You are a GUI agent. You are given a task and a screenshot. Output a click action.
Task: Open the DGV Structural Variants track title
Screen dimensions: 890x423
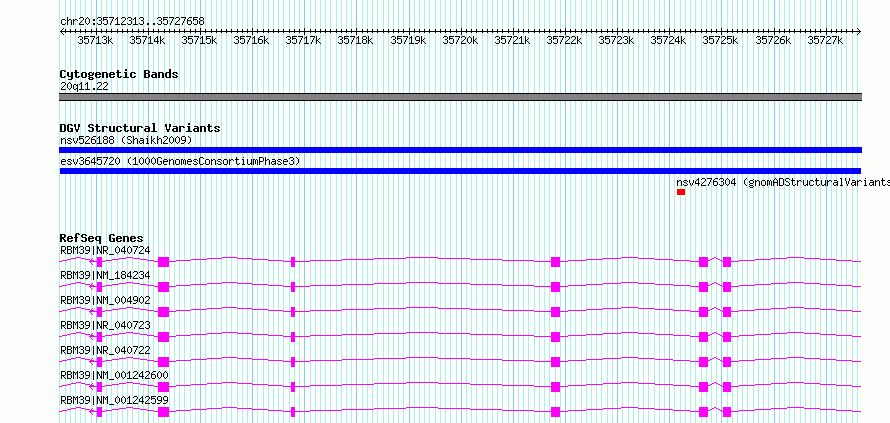pos(140,128)
